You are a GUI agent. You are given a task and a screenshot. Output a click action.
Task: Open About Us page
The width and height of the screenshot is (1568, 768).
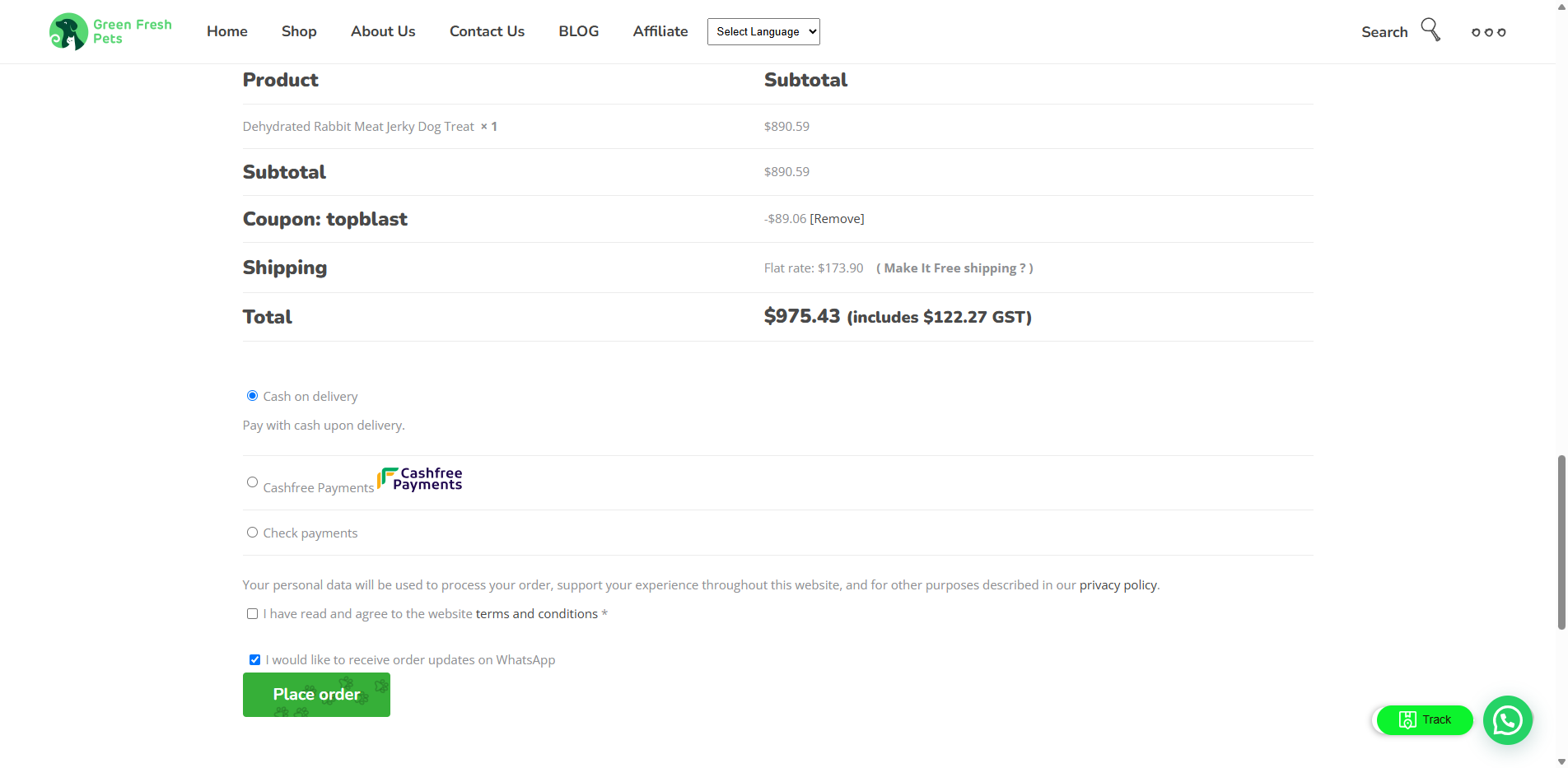(x=383, y=31)
